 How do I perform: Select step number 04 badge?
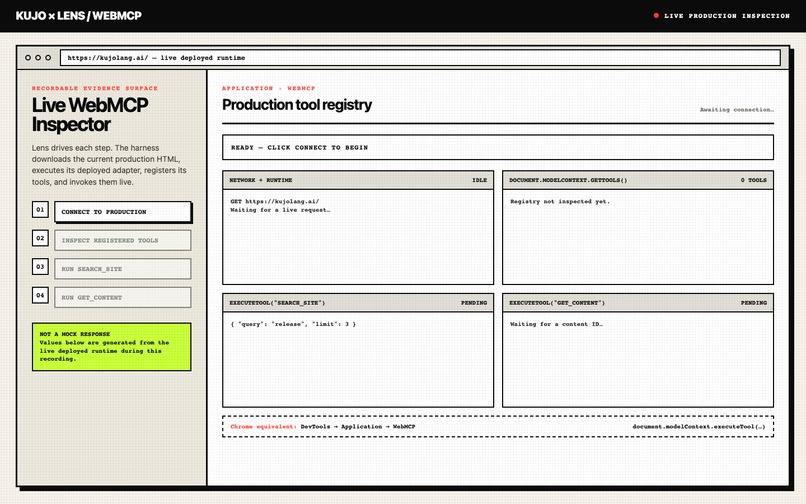click(x=40, y=295)
